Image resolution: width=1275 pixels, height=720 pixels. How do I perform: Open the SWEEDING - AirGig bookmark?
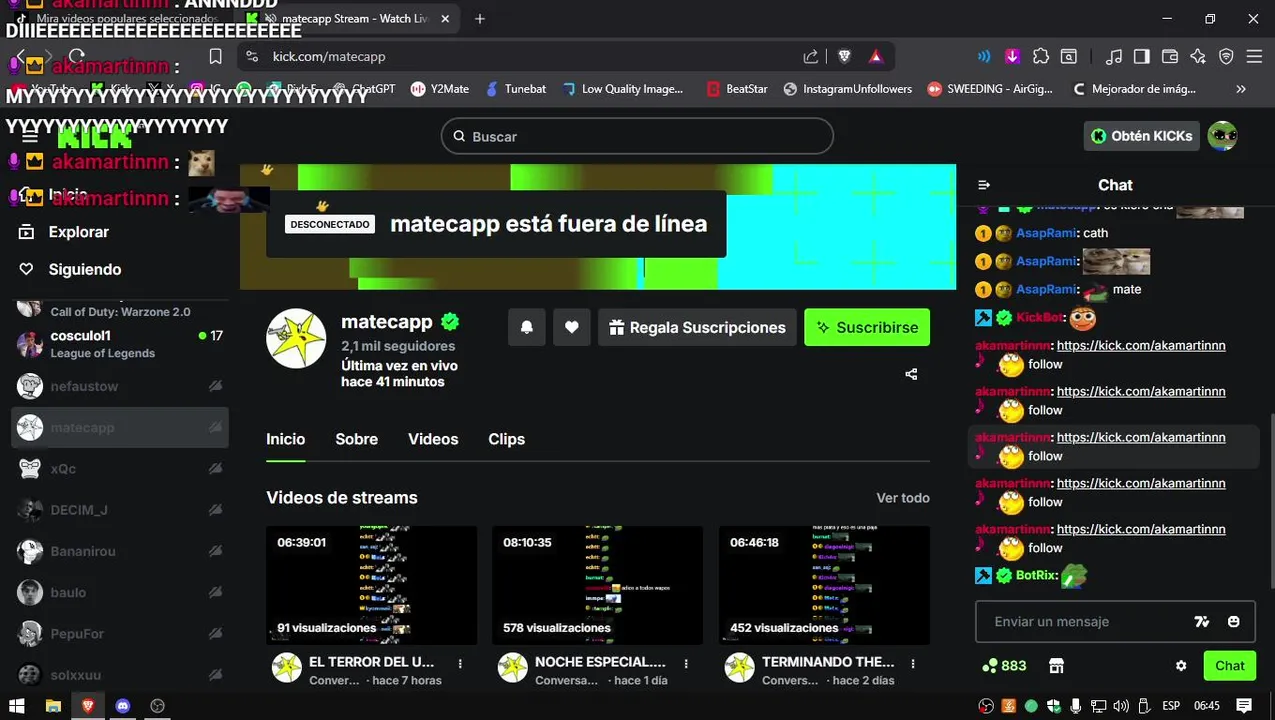click(x=990, y=89)
